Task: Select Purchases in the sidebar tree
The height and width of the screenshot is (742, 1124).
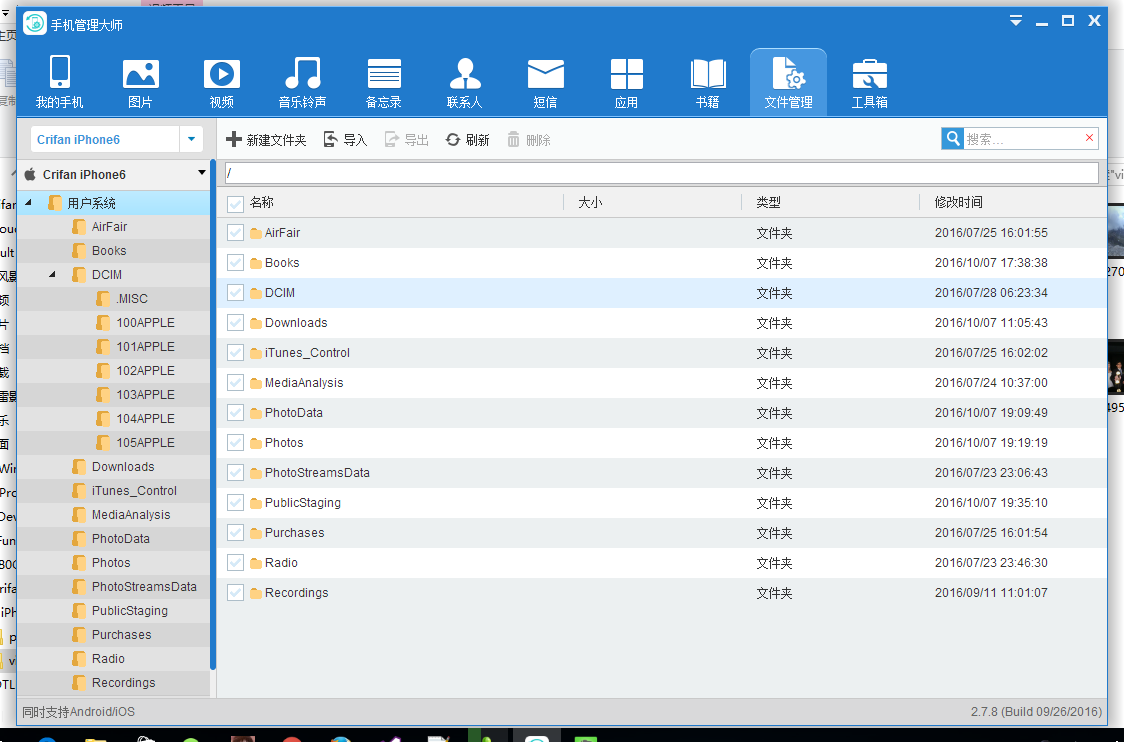Action: pos(121,634)
